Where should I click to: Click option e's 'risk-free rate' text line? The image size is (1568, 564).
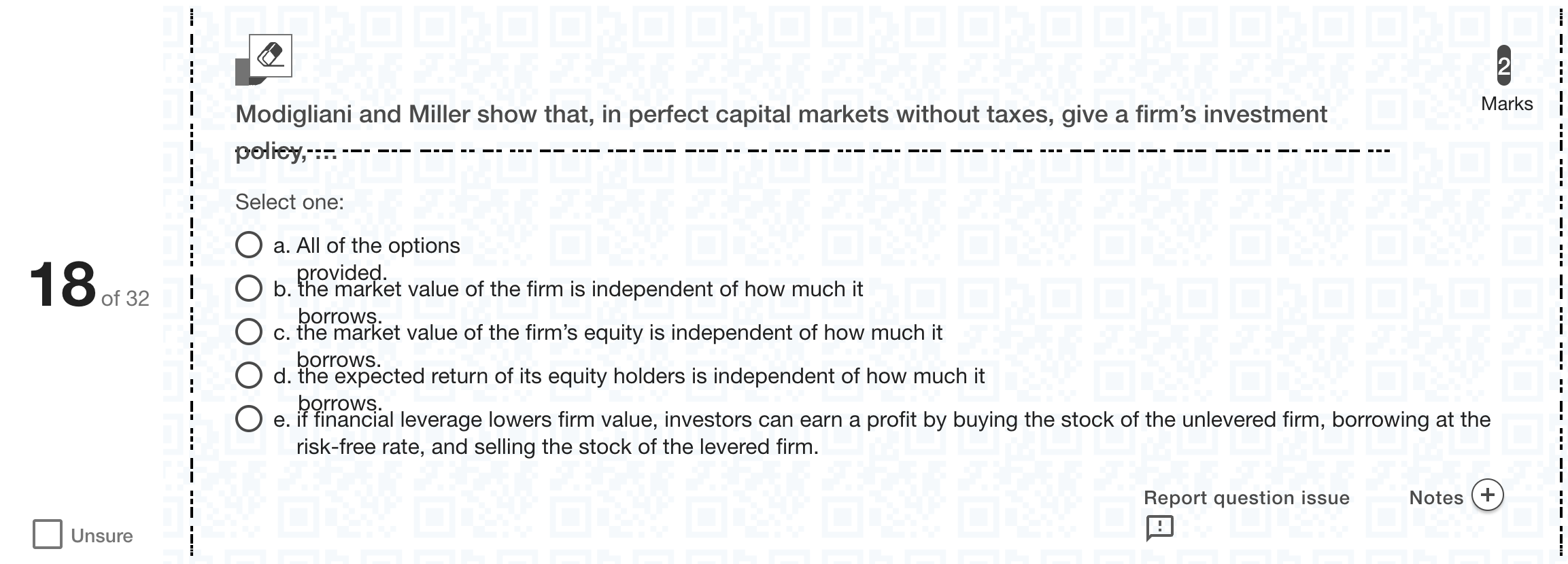[x=558, y=446]
